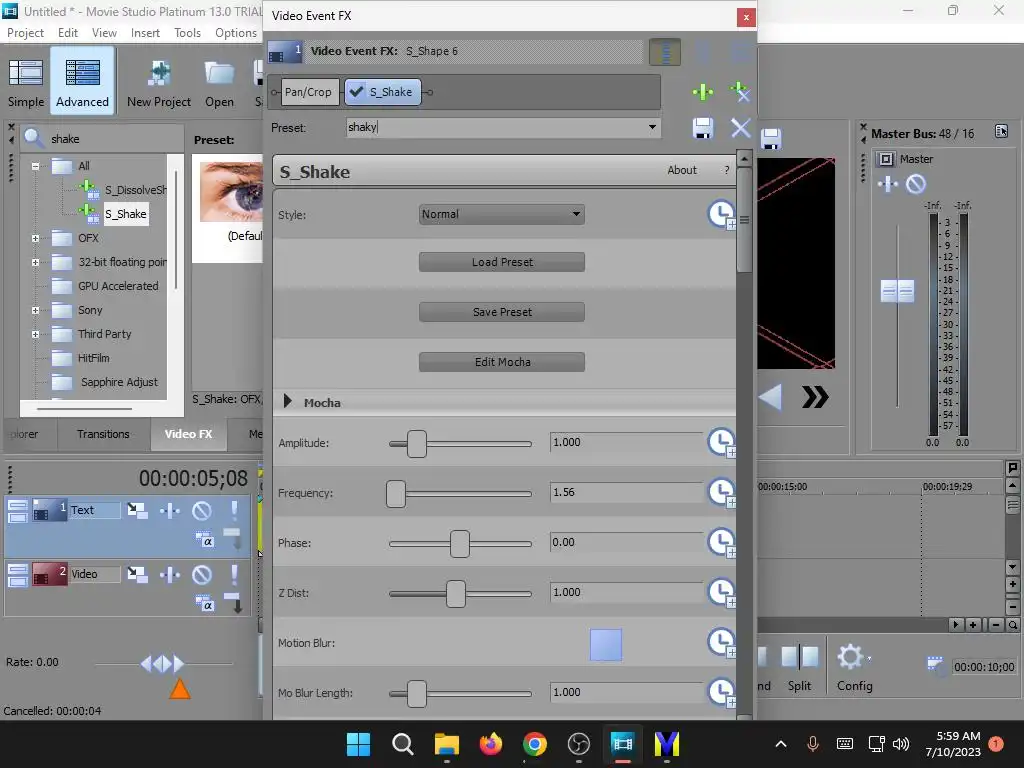
Task: Open Chrome from the taskbar
Action: [x=534, y=744]
